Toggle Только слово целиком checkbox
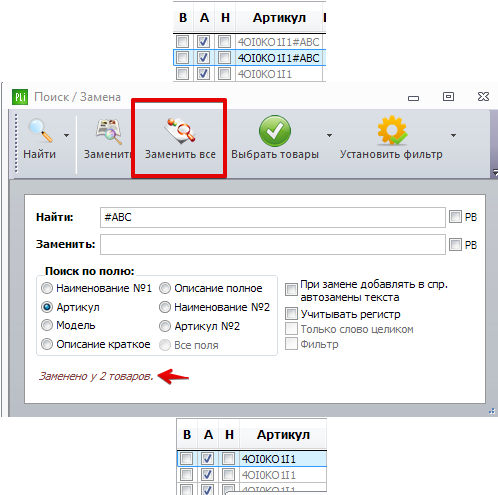This screenshot has height=495, width=498. (291, 329)
